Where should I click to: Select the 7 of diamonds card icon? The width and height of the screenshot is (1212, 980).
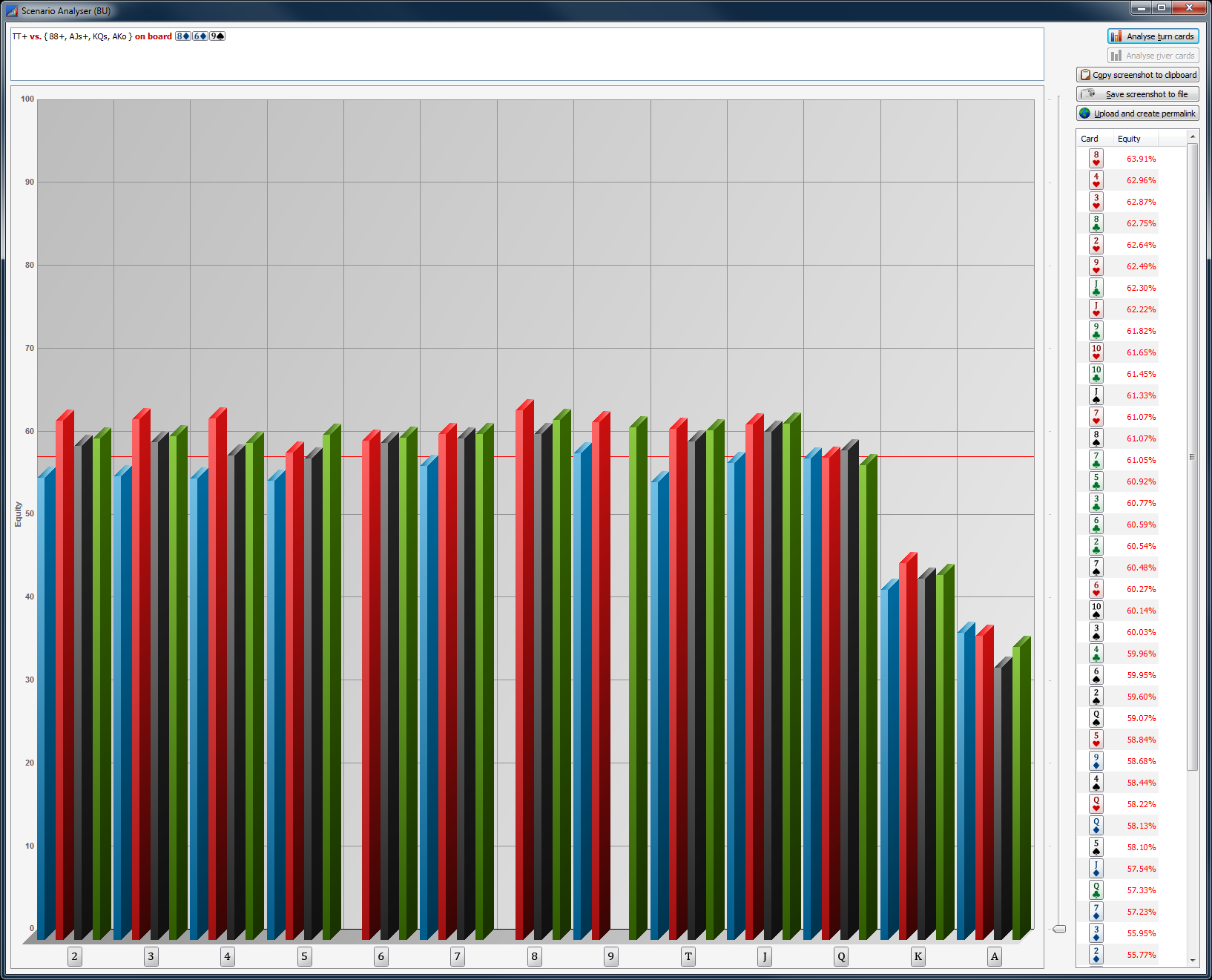[1096, 912]
